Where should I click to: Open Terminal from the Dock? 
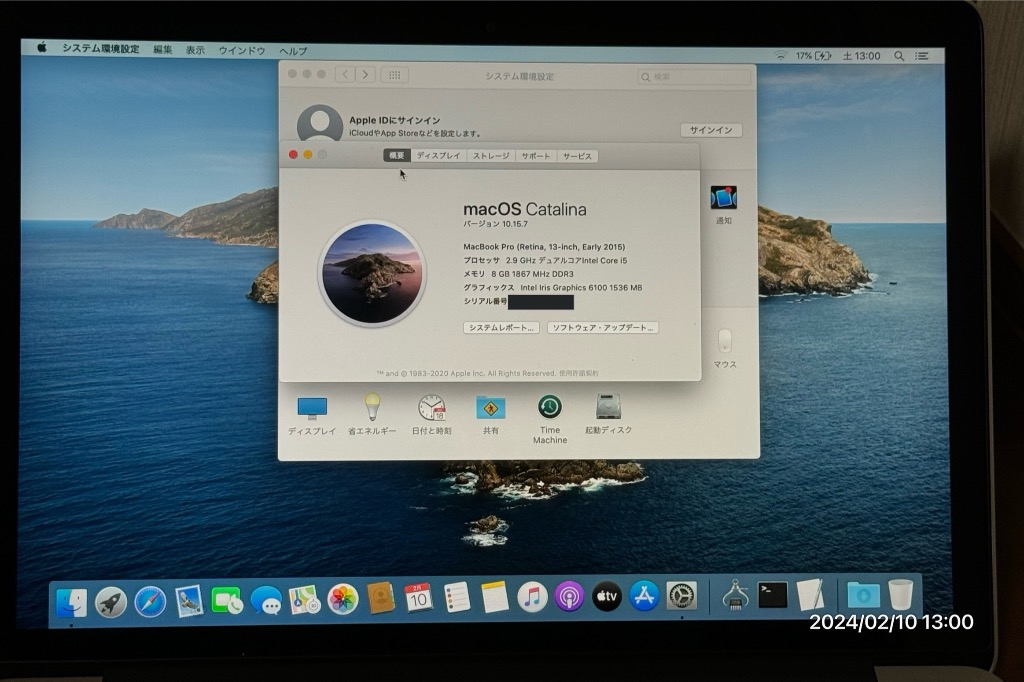point(773,594)
